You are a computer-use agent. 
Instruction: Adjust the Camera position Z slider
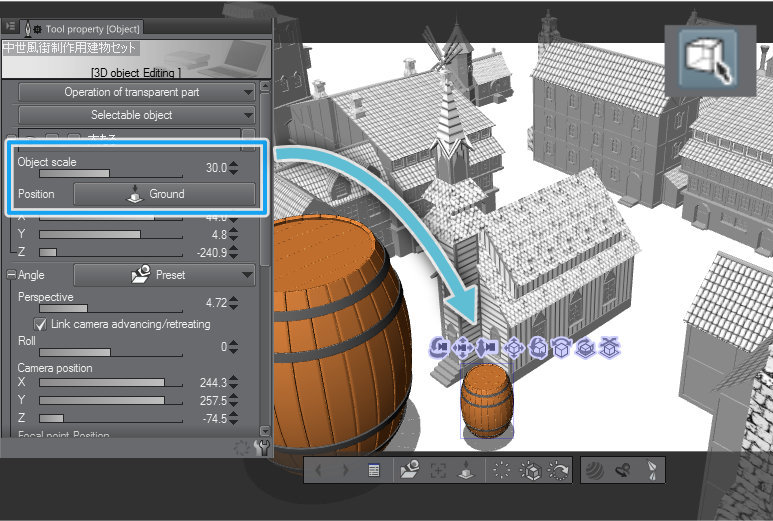click(111, 418)
